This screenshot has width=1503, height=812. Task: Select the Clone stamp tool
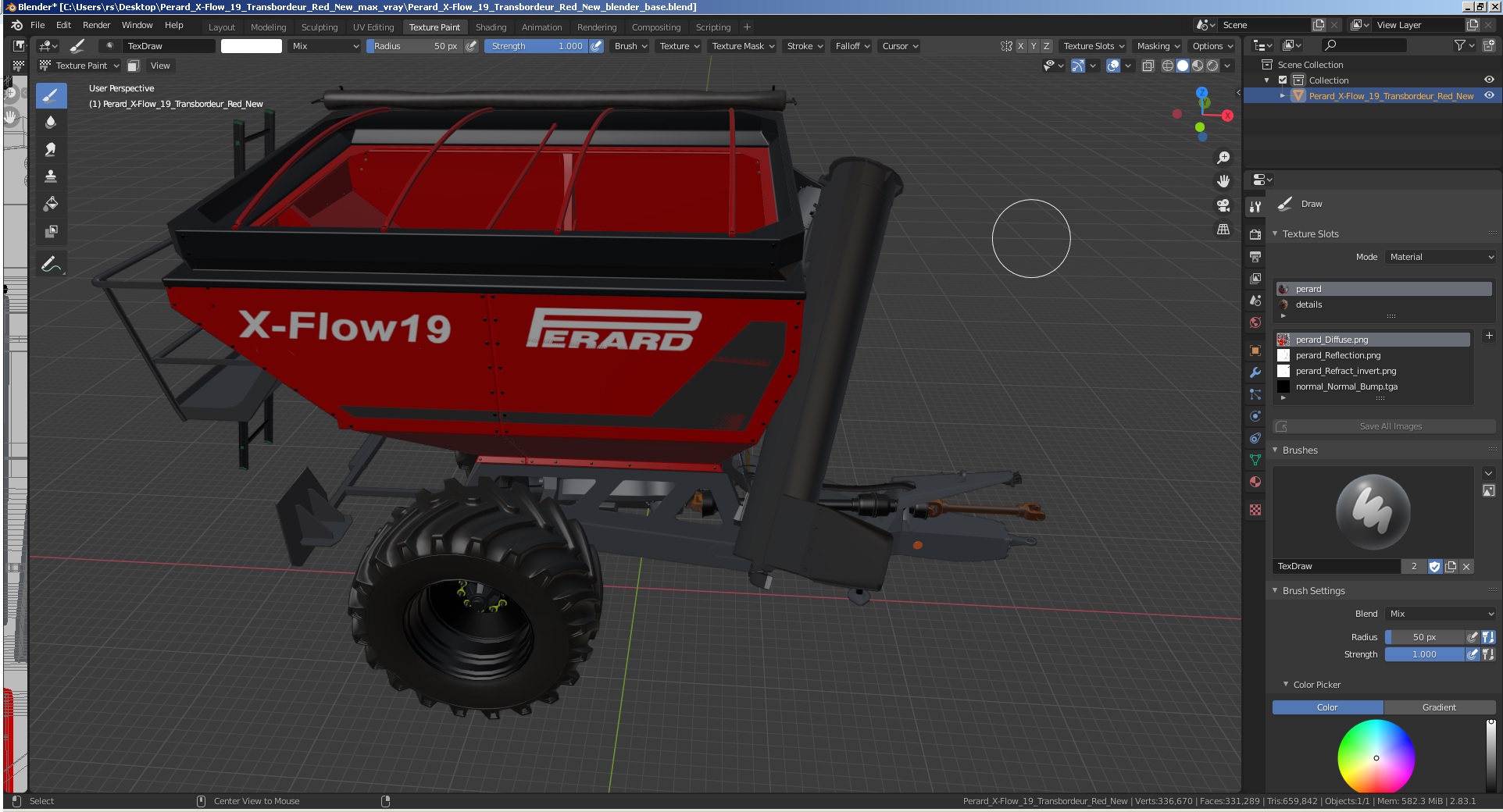point(51,177)
